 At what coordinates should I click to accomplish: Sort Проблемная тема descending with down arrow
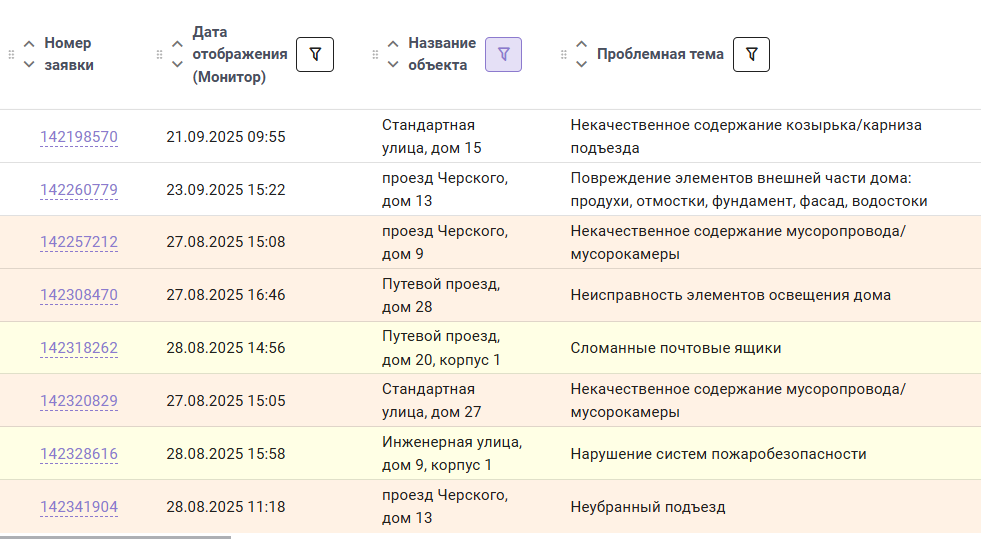pyautogui.click(x=581, y=64)
